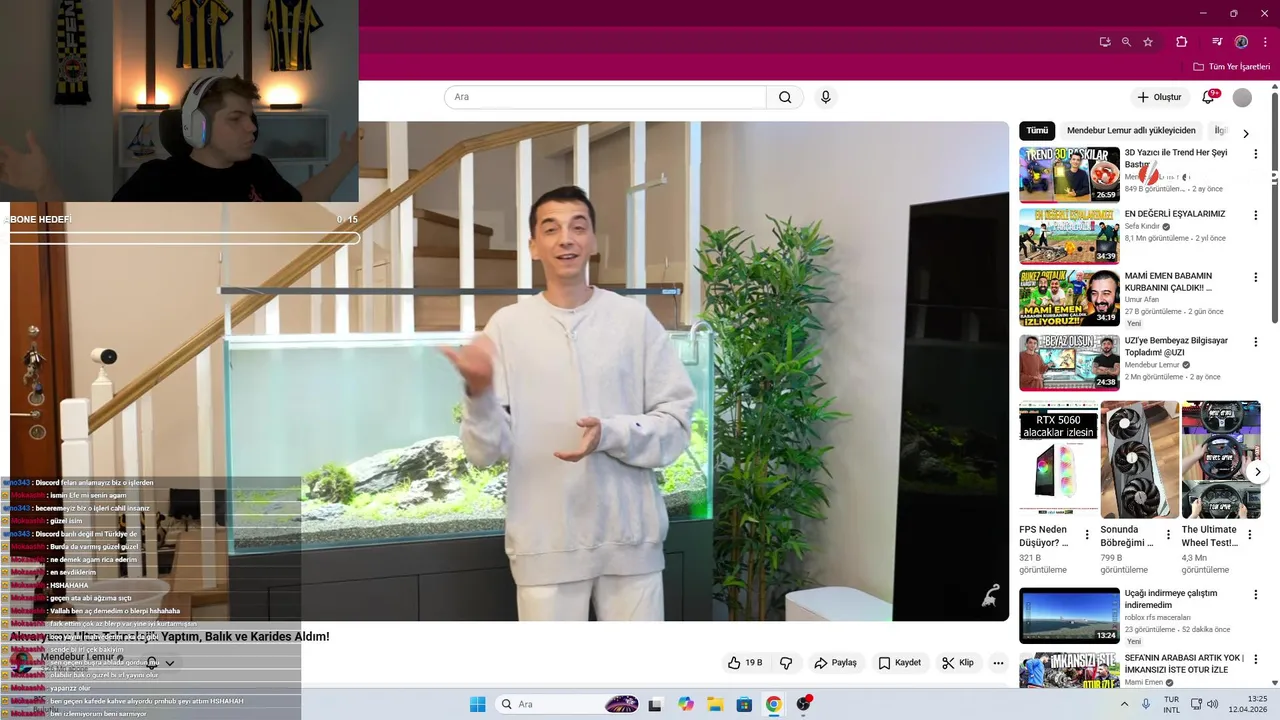Like the video with 19 B likes

click(x=745, y=663)
